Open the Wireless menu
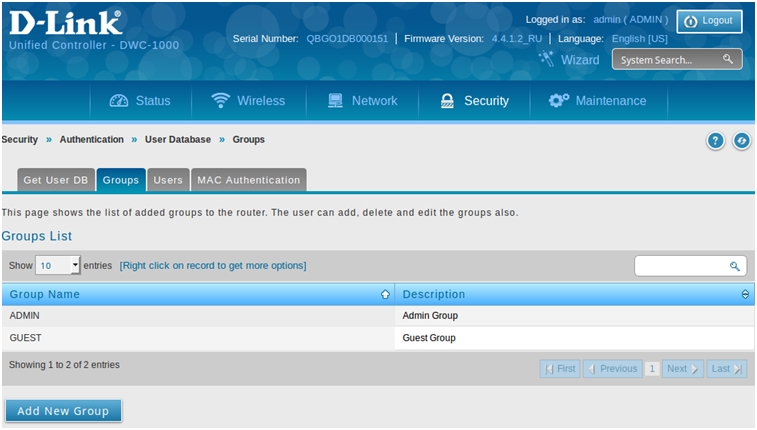The height and width of the screenshot is (430, 757). pyautogui.click(x=248, y=101)
